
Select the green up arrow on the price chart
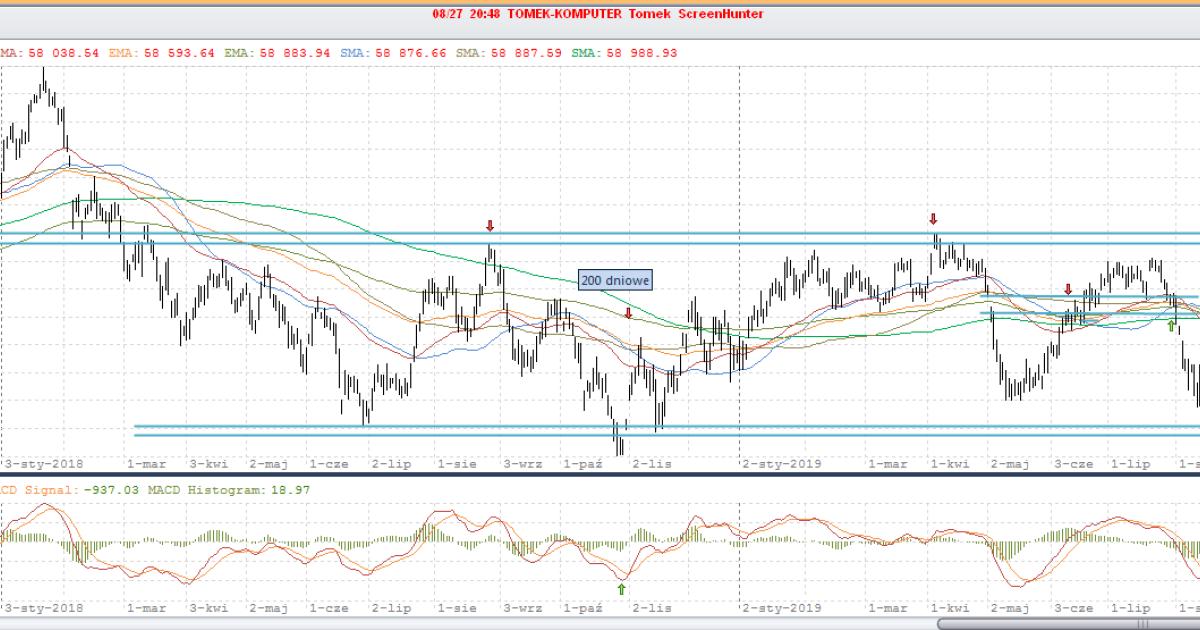1171,324
